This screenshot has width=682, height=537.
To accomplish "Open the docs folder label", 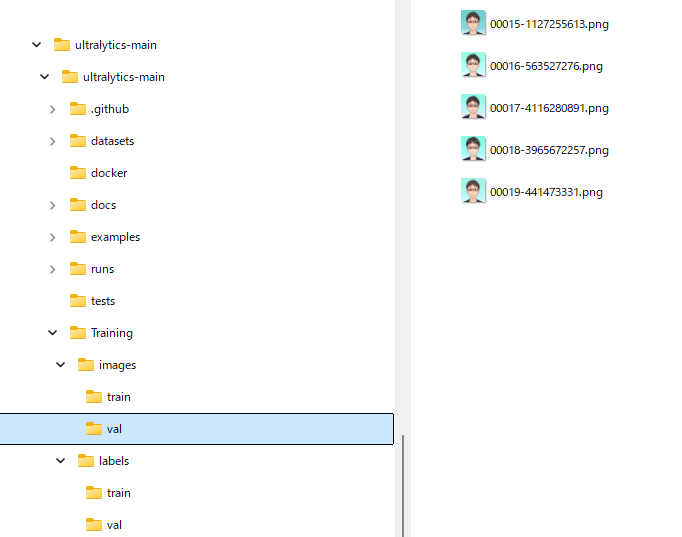I will [104, 205].
